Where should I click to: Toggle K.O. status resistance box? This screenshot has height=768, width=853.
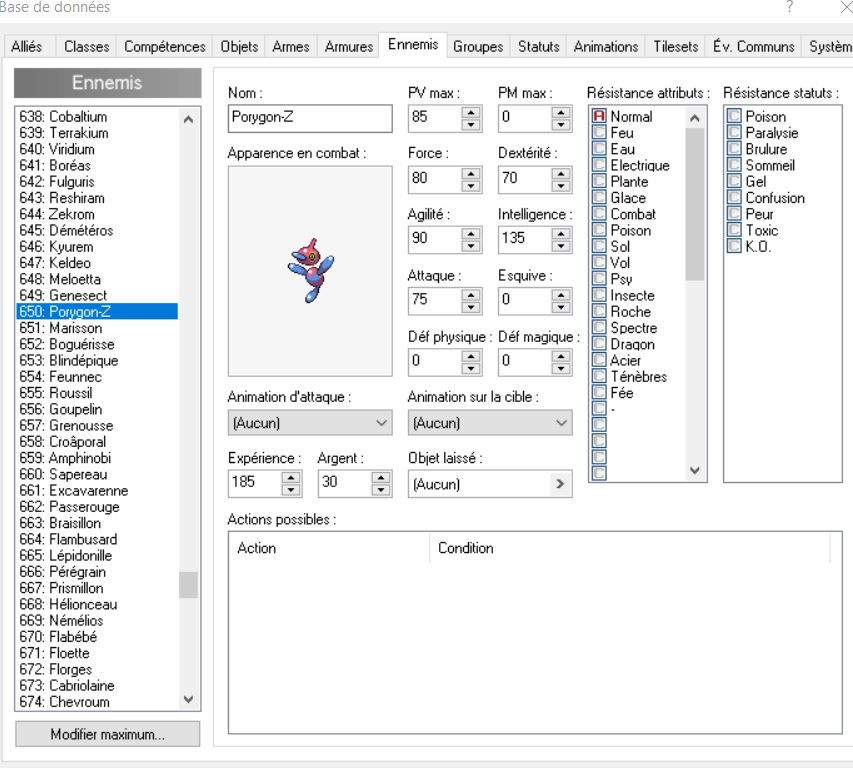point(734,246)
